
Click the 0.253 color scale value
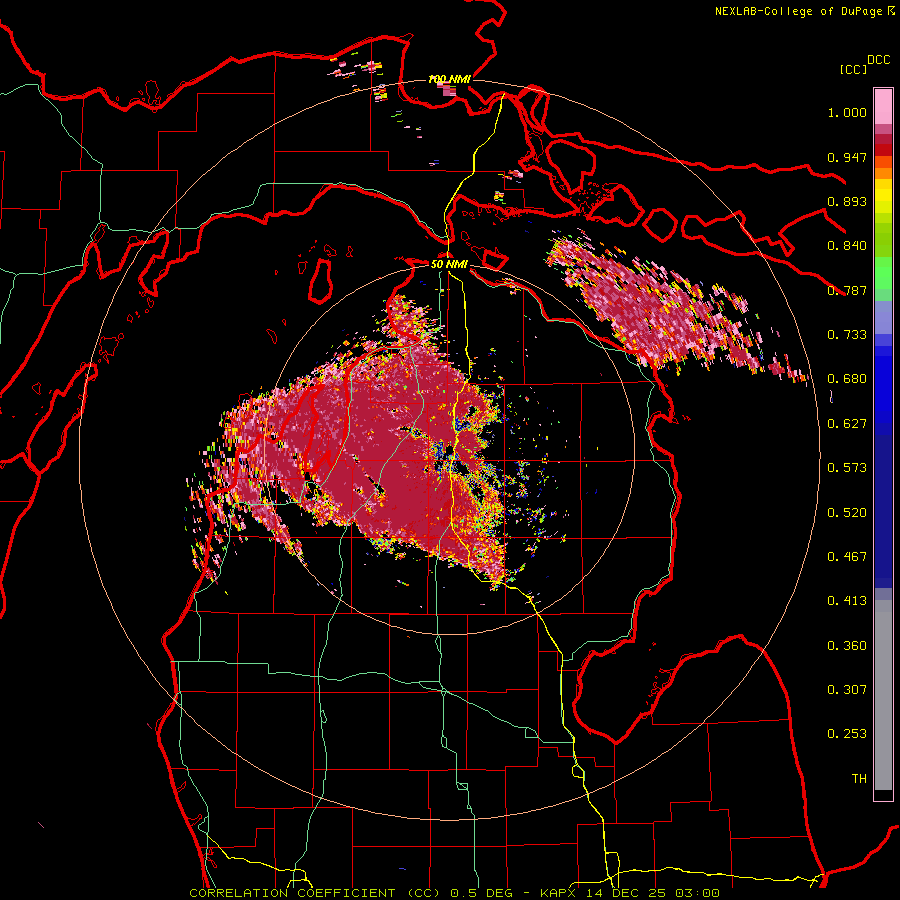(x=847, y=734)
